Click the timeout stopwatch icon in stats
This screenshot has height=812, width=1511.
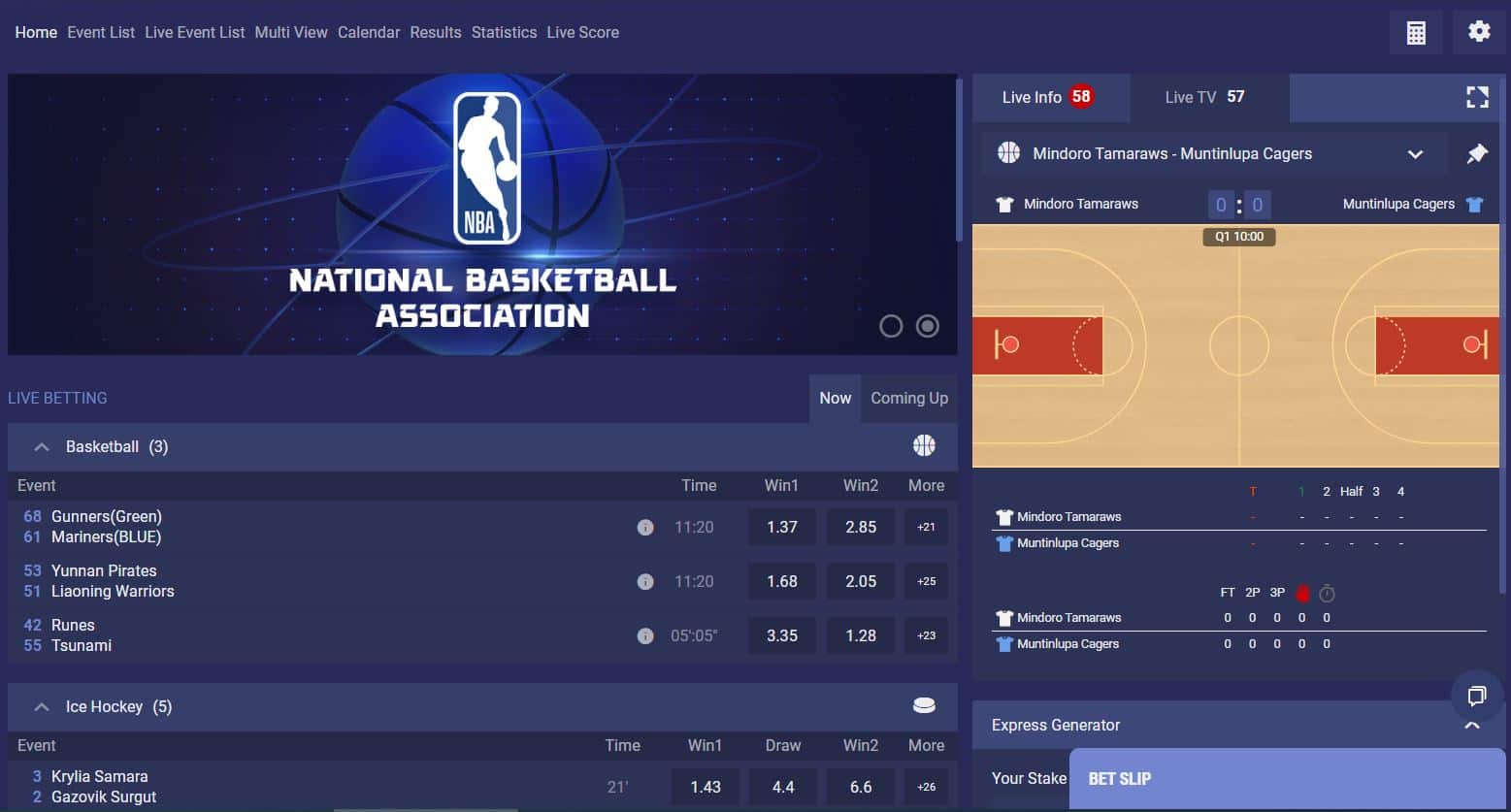(1327, 593)
